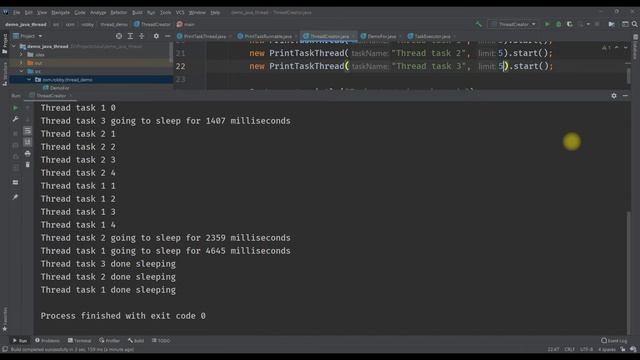Open the profiler dropdown arrow in toolbar
This screenshot has width=640, height=360.
click(588, 24)
